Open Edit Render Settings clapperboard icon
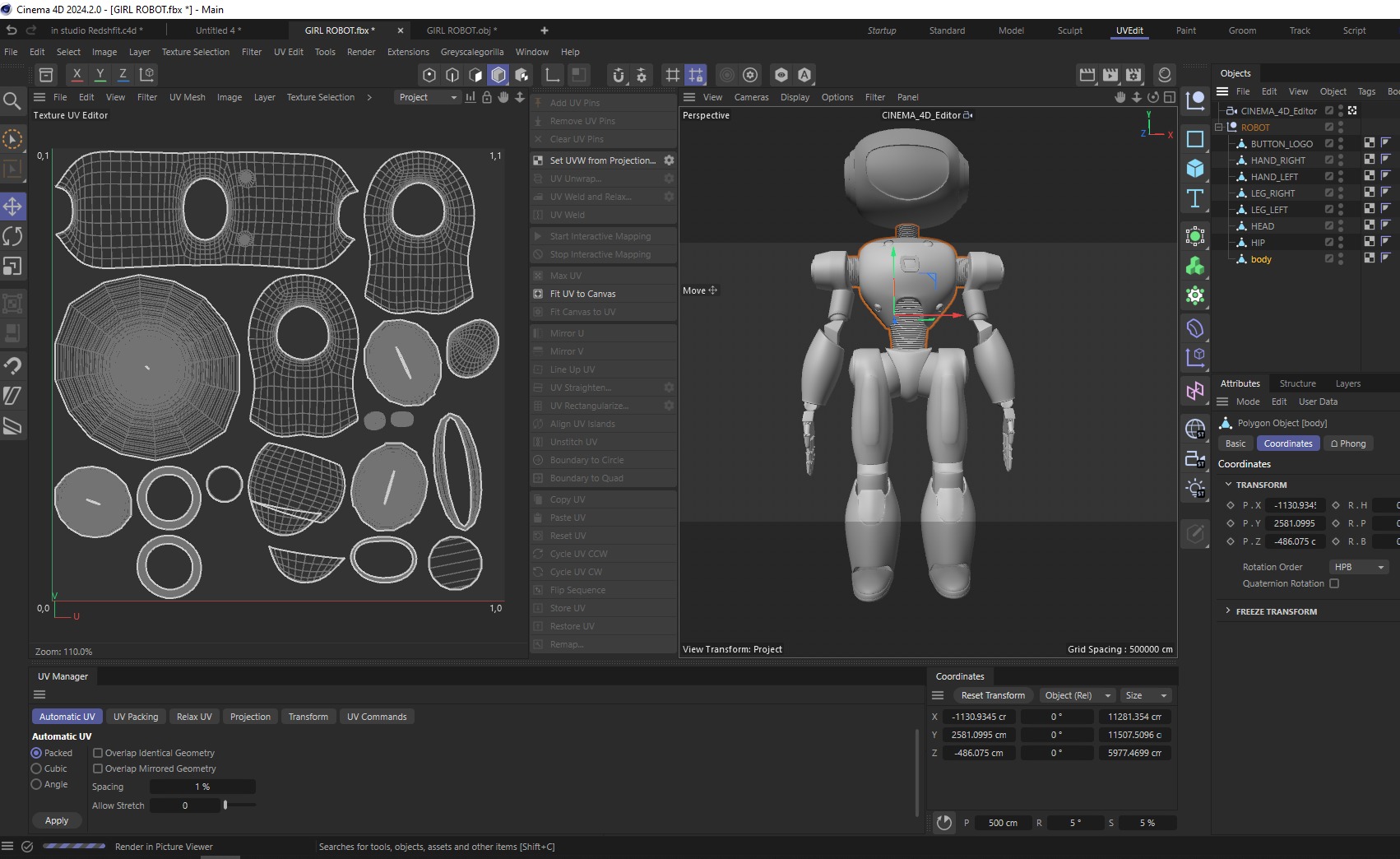This screenshot has height=859, width=1400. (1133, 75)
